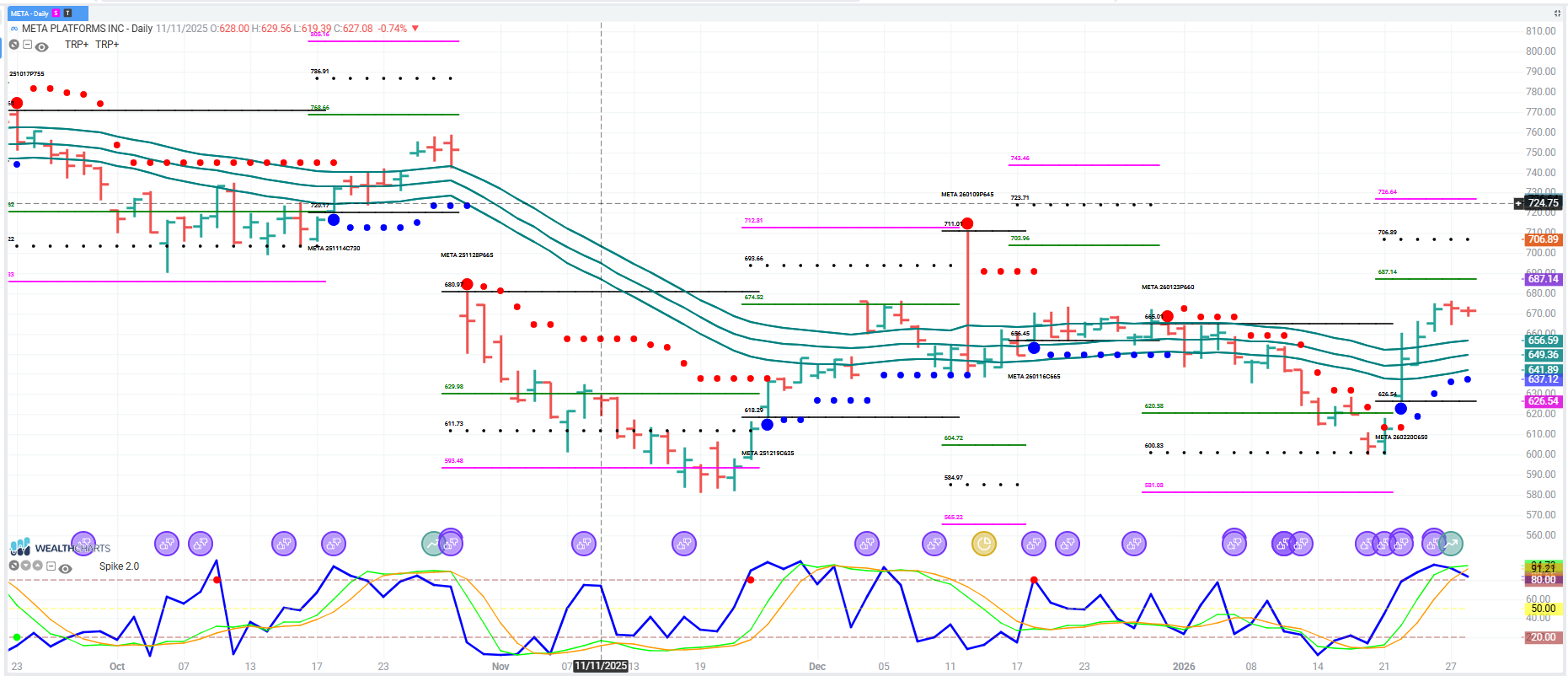Collapse the Spike 2.0 indicator legend
This screenshot has width=1568, height=676.
click(51, 566)
